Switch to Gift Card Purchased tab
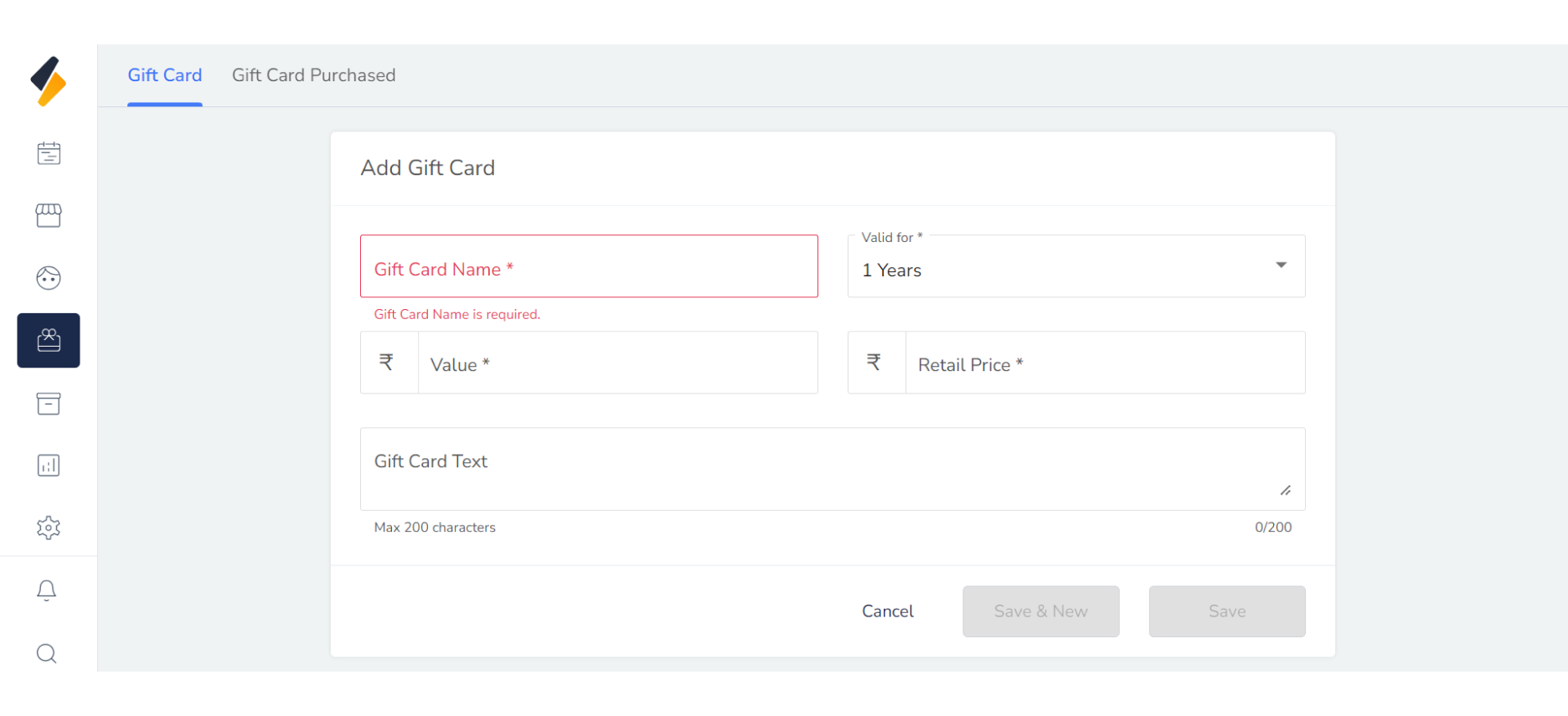 coord(313,75)
